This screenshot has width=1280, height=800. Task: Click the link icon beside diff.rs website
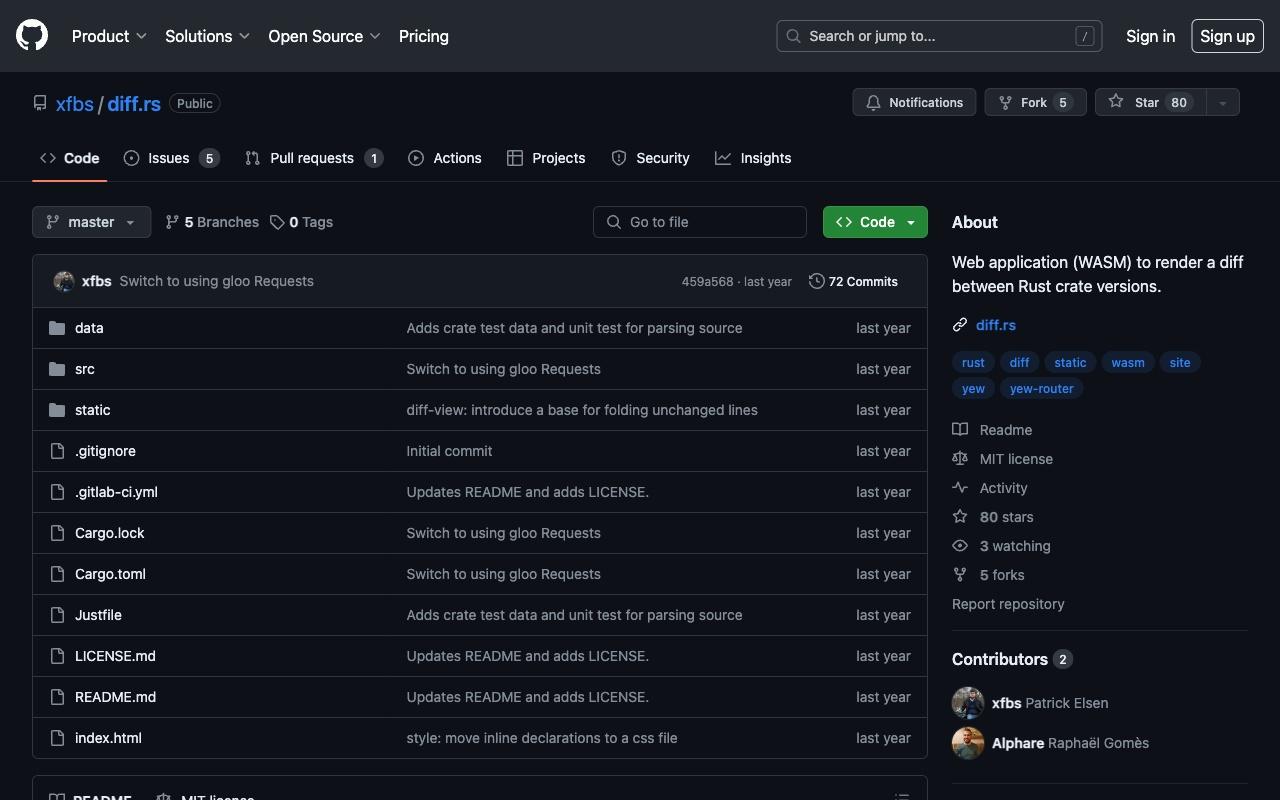(960, 325)
